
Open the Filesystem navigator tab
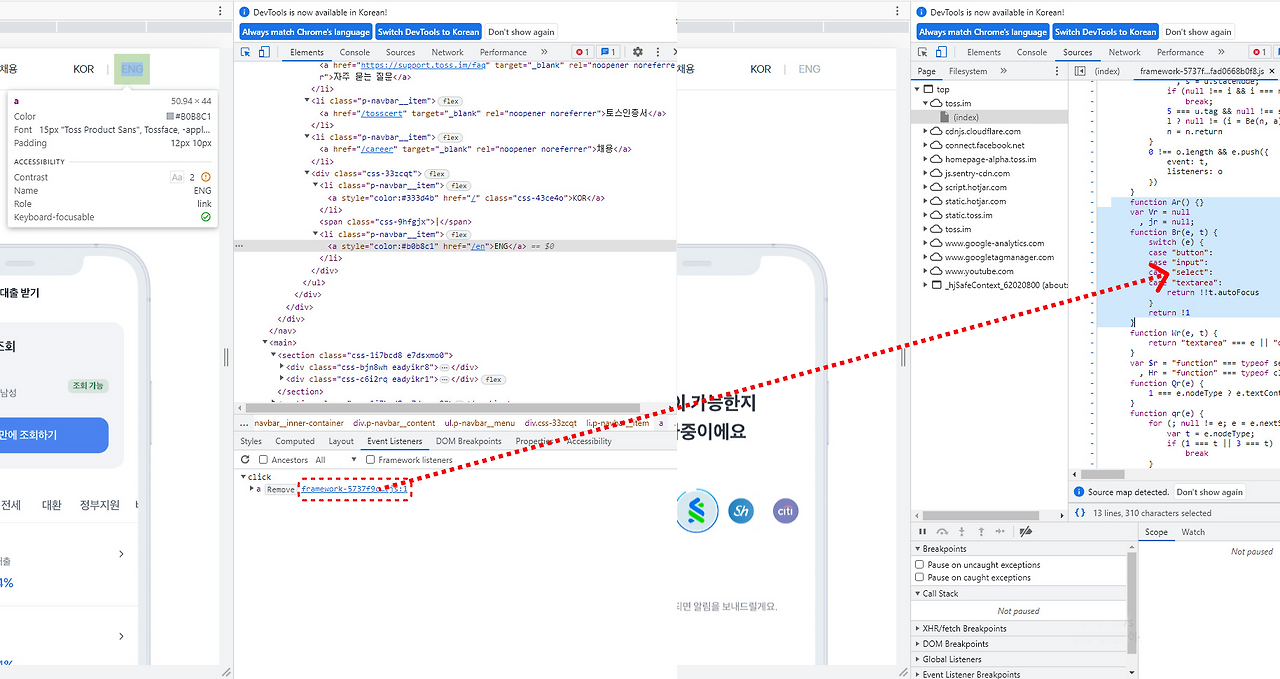pos(968,71)
